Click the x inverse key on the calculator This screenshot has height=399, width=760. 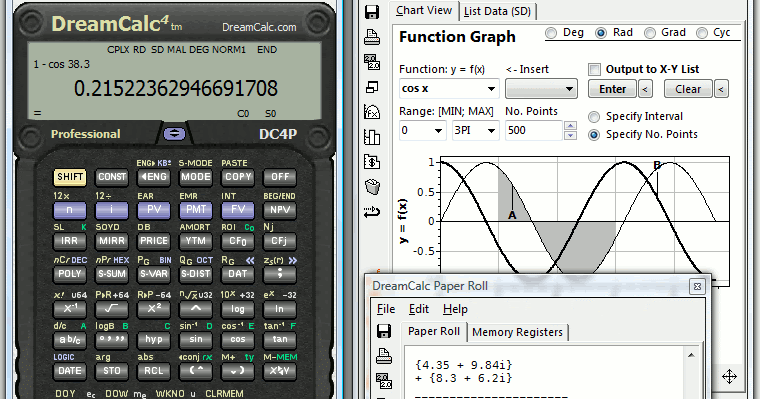coord(70,309)
